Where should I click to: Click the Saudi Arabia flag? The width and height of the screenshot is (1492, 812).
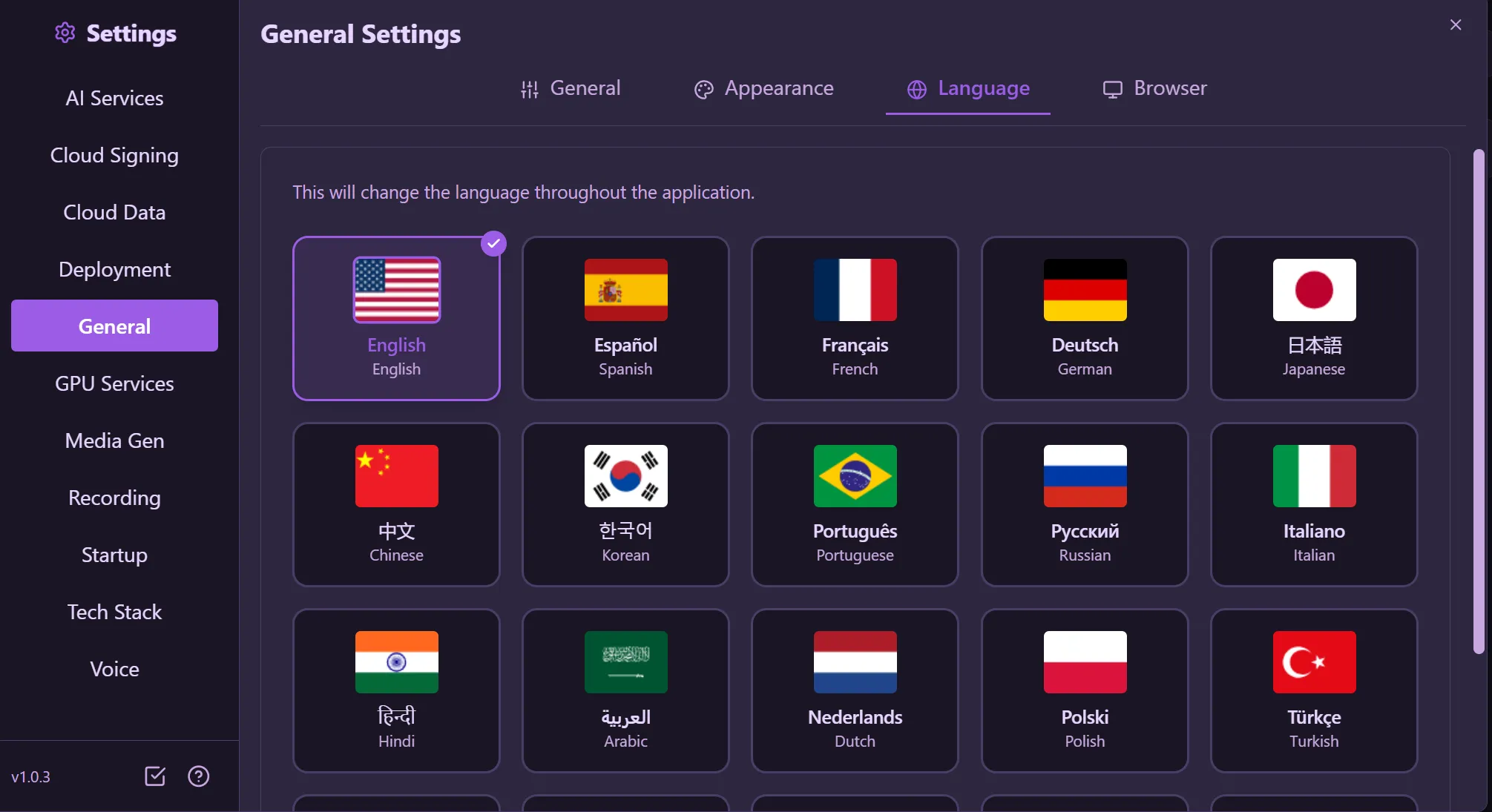coord(626,662)
